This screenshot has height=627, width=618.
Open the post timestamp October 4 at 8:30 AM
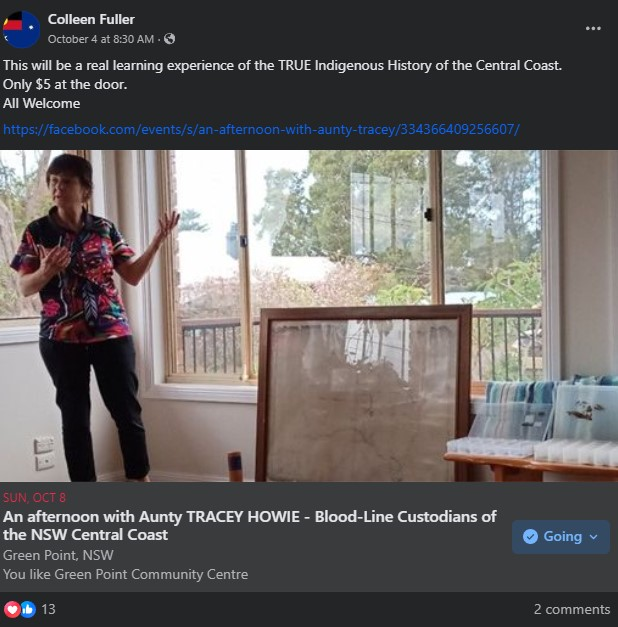101,39
